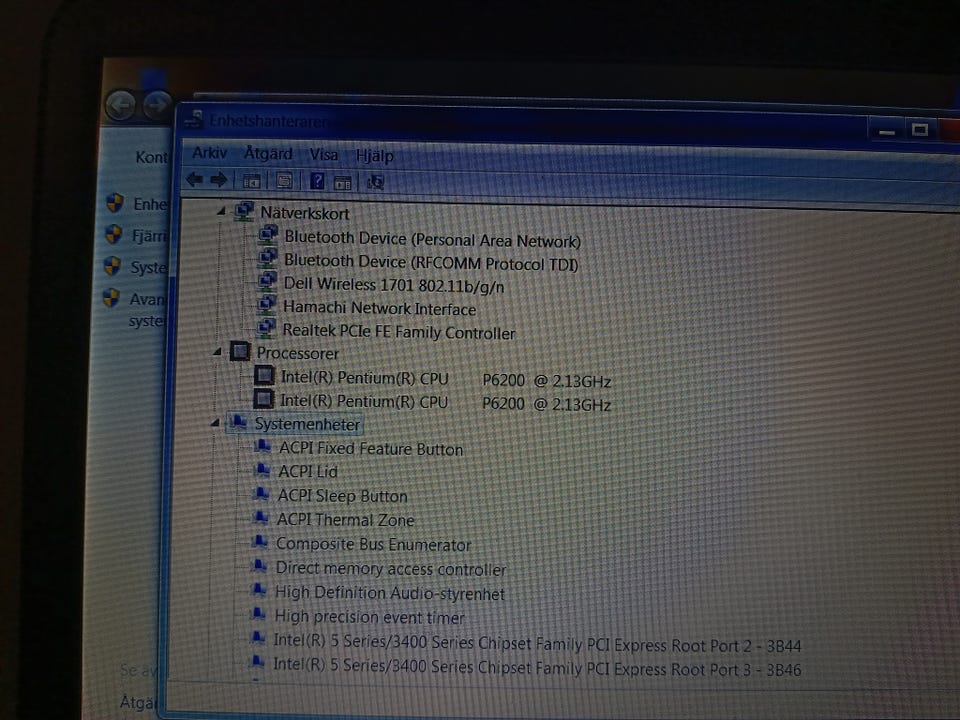Collapse the Processorer category arrow
960x720 pixels.
tap(217, 351)
